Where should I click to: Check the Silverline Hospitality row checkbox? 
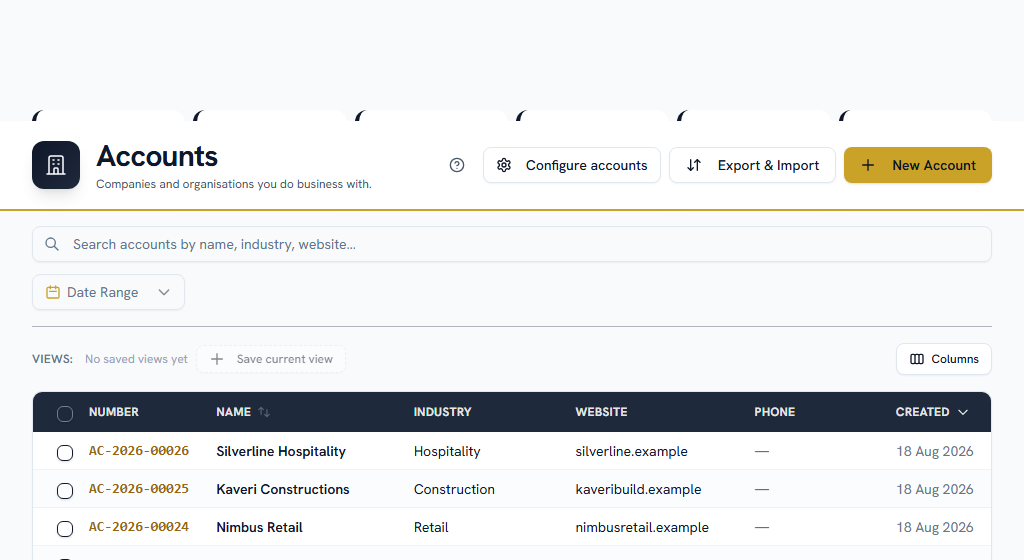[x=65, y=453]
